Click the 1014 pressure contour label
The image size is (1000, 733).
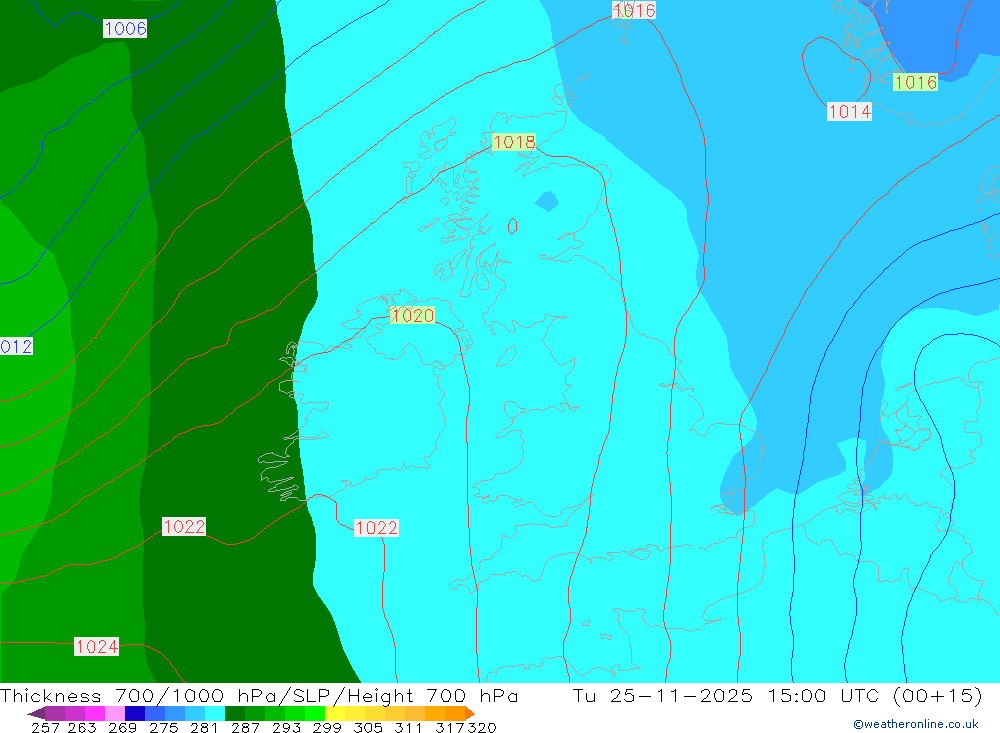coord(849,112)
